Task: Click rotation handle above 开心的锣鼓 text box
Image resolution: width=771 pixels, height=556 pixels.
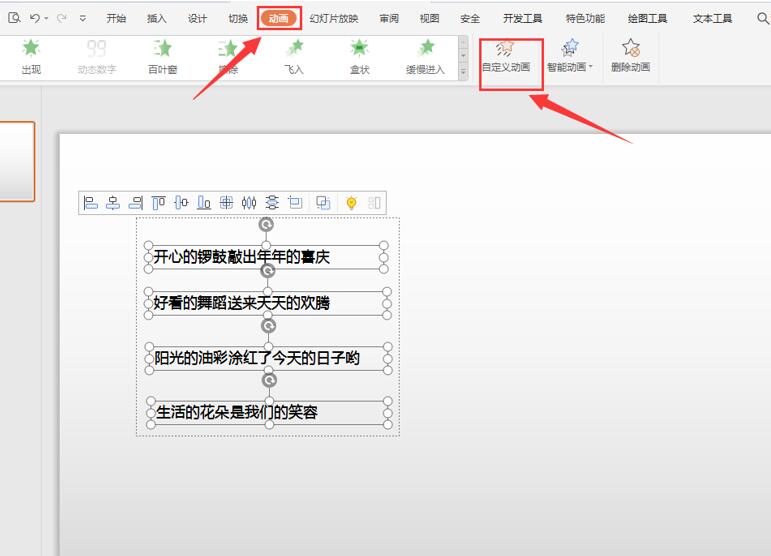Action: [266, 225]
